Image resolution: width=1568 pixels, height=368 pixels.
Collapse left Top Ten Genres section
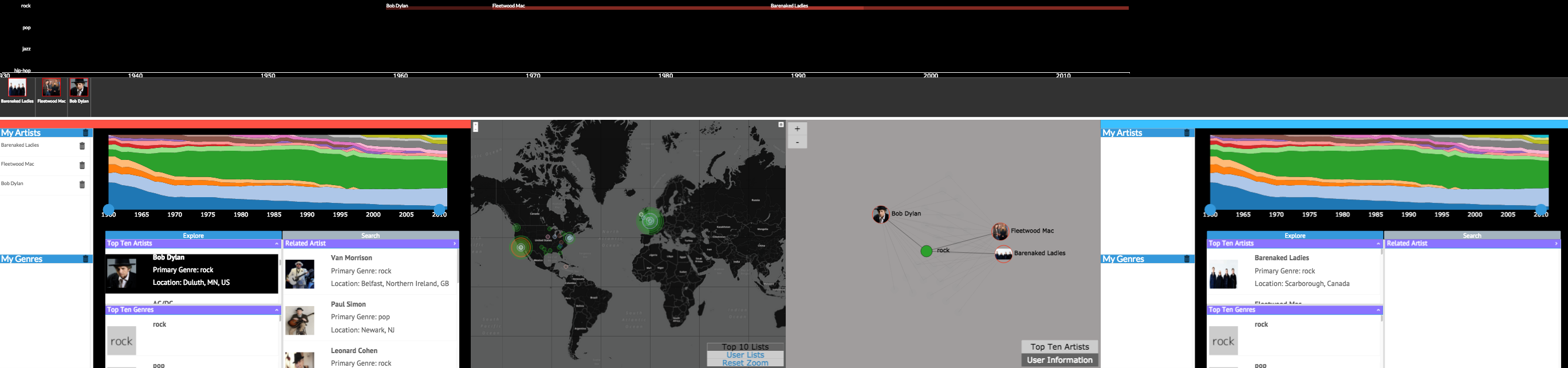[x=277, y=310]
